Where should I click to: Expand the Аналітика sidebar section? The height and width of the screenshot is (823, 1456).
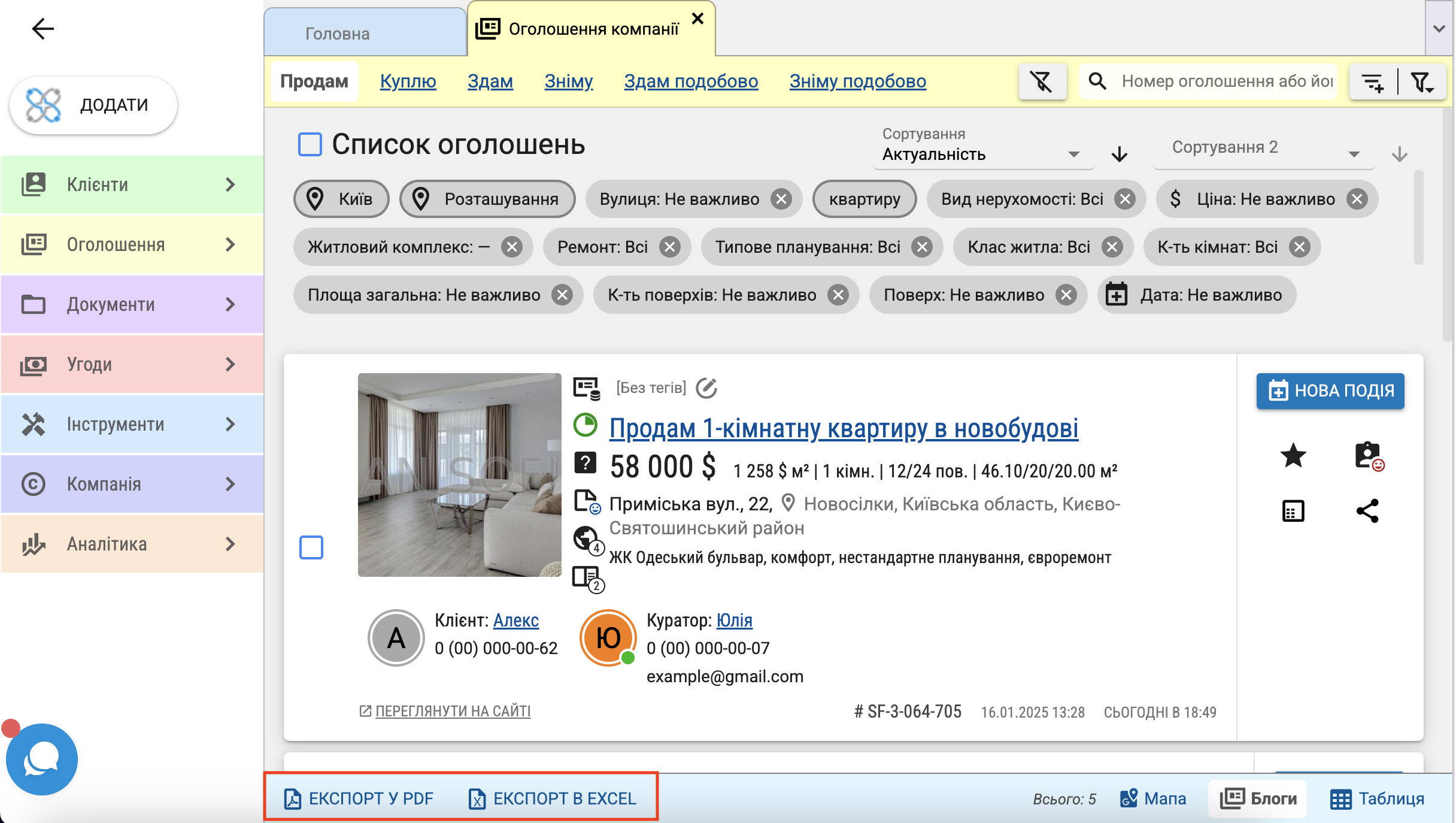tap(132, 544)
